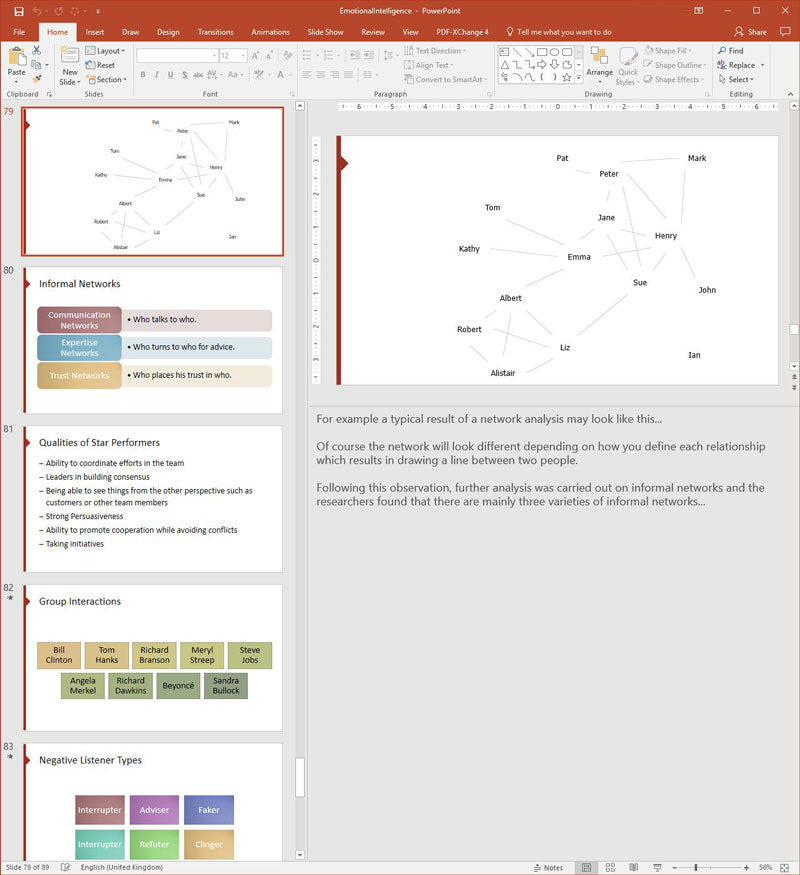The height and width of the screenshot is (875, 800).
Task: Select the text box shape in gallery
Action: 504,52
